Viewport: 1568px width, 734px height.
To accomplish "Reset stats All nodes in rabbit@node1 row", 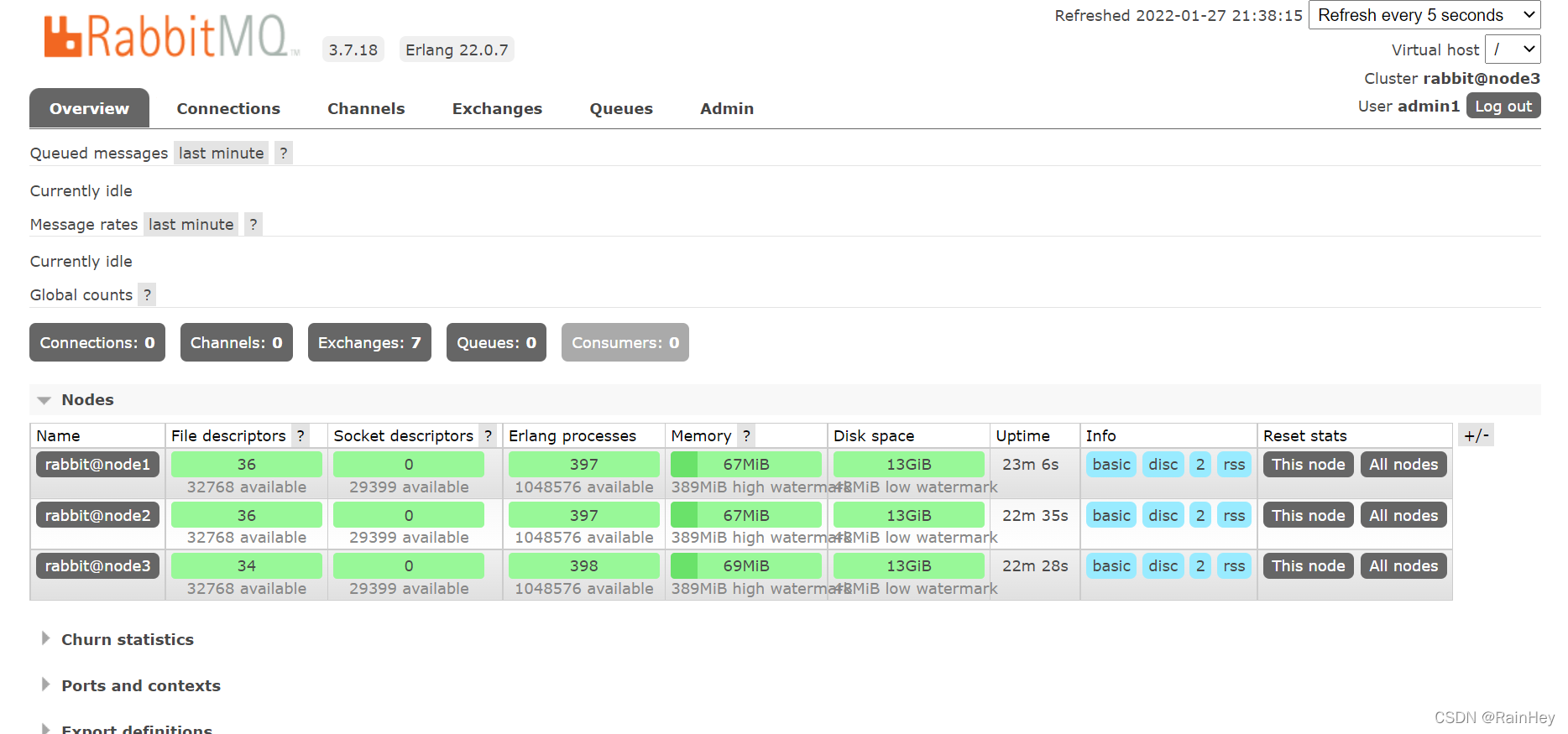I will [x=1403, y=464].
